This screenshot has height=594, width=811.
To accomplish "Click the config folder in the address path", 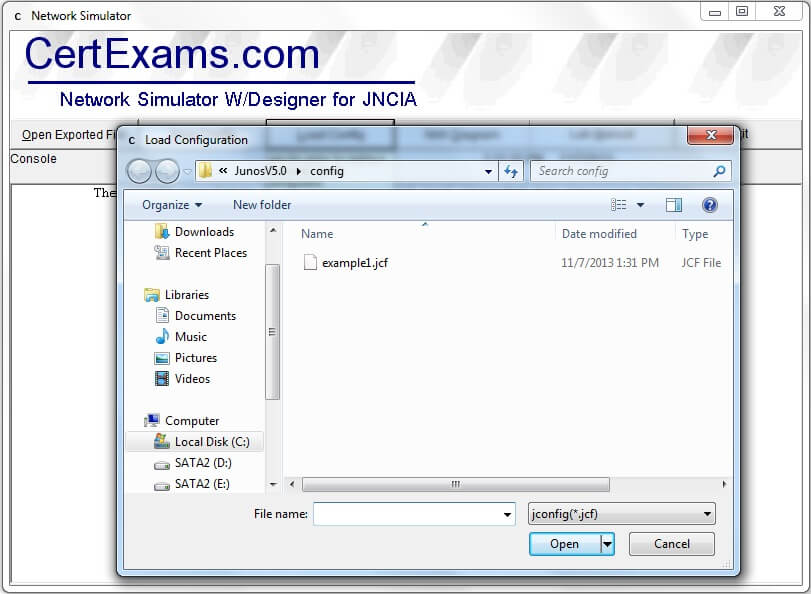I will (x=327, y=171).
